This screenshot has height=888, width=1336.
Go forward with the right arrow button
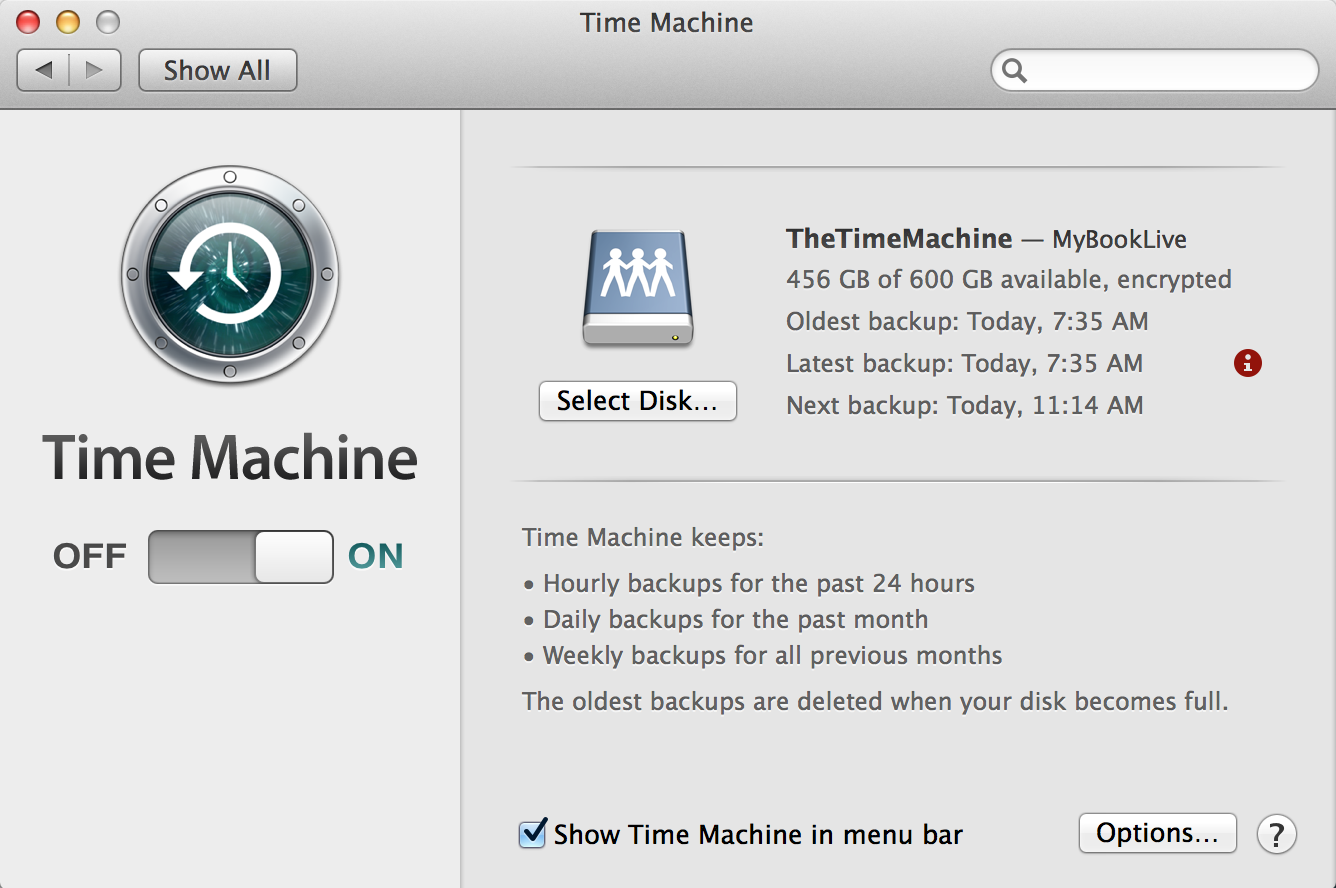tap(95, 70)
